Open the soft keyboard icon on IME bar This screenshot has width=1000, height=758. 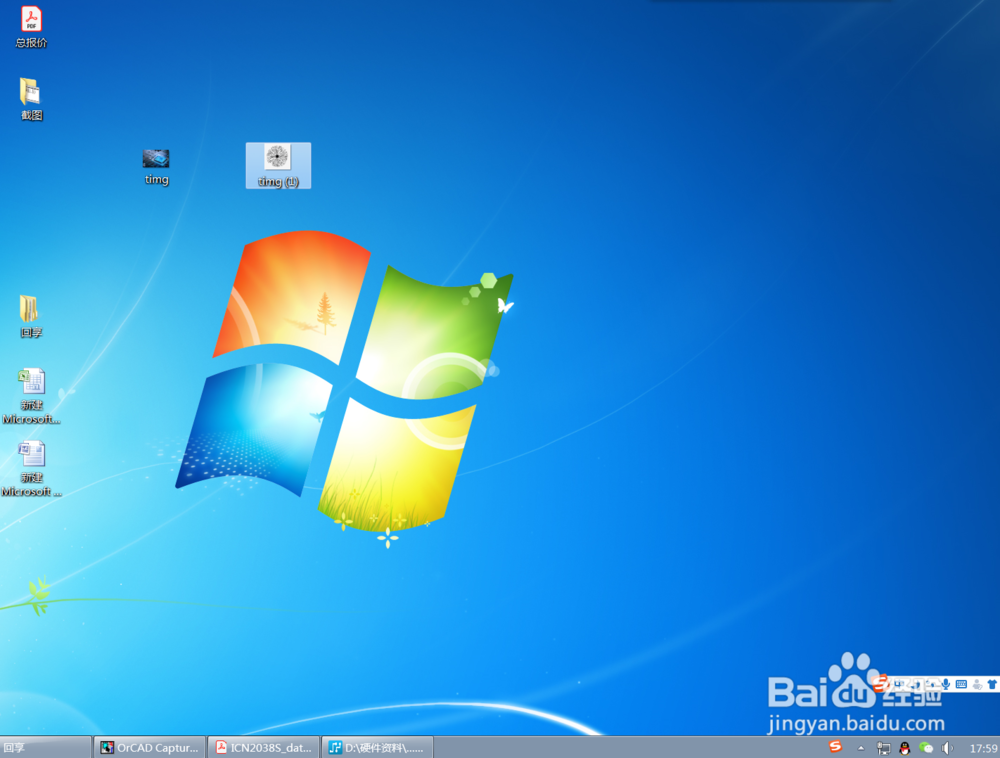tap(961, 684)
